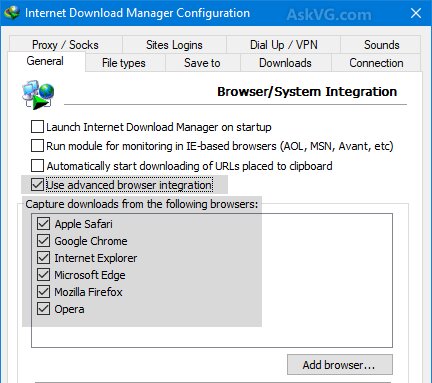Toggle Google Chrome capture checkbox
The height and width of the screenshot is (383, 432).
pos(43,241)
